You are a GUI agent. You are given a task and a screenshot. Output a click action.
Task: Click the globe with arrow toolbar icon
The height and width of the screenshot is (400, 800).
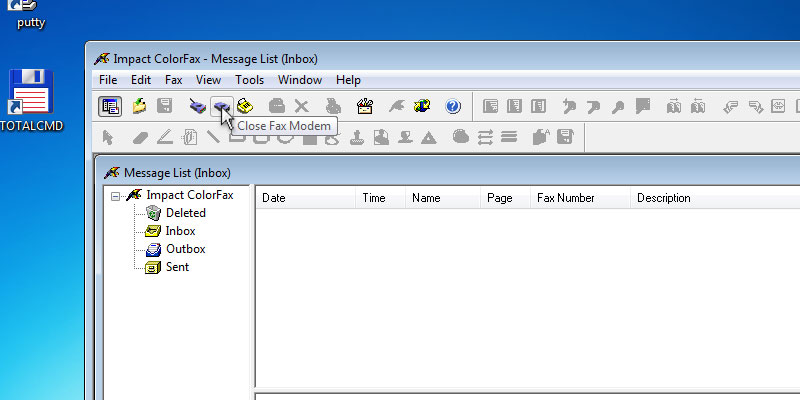pyautogui.click(x=422, y=106)
